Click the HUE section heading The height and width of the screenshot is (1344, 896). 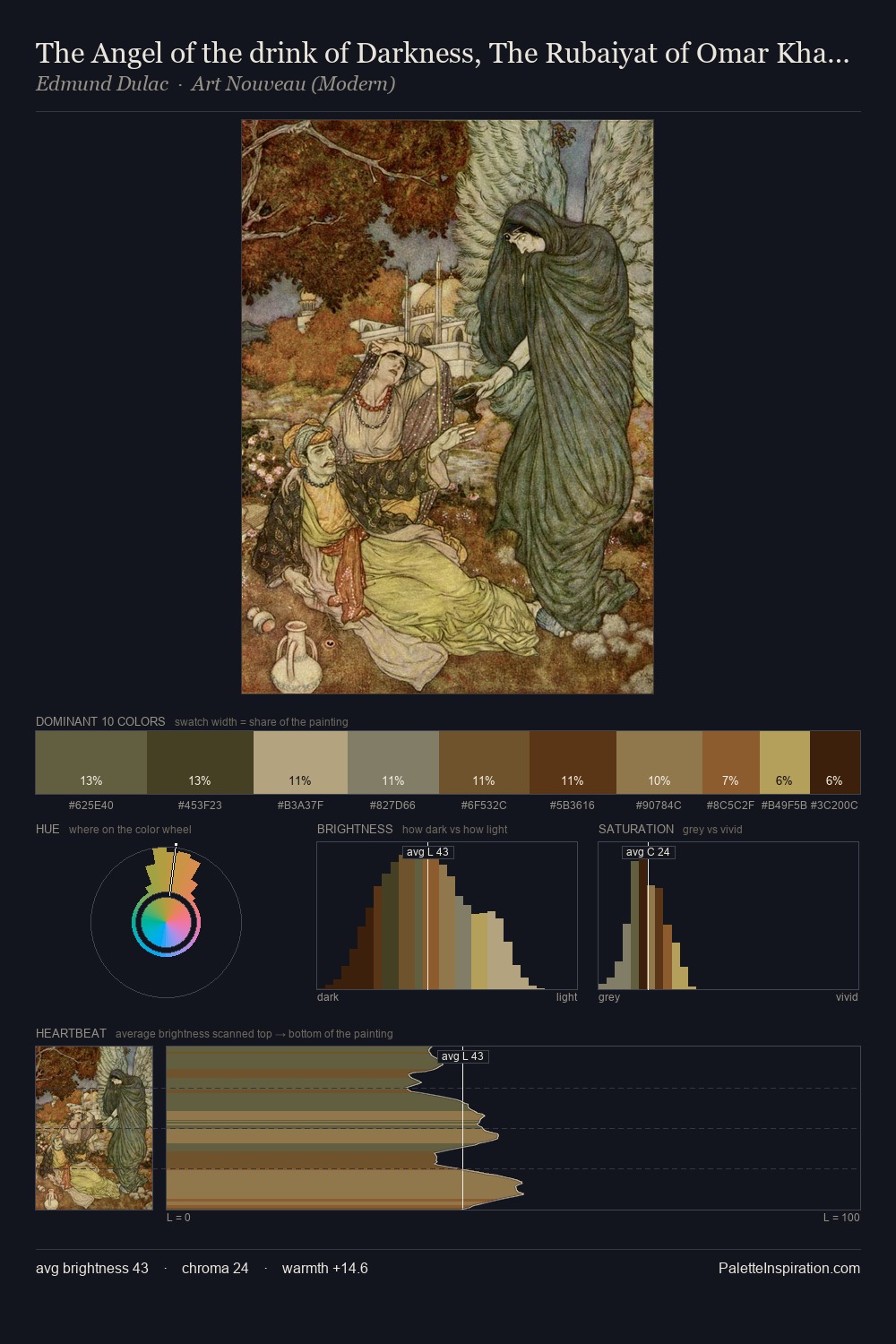pos(47,829)
